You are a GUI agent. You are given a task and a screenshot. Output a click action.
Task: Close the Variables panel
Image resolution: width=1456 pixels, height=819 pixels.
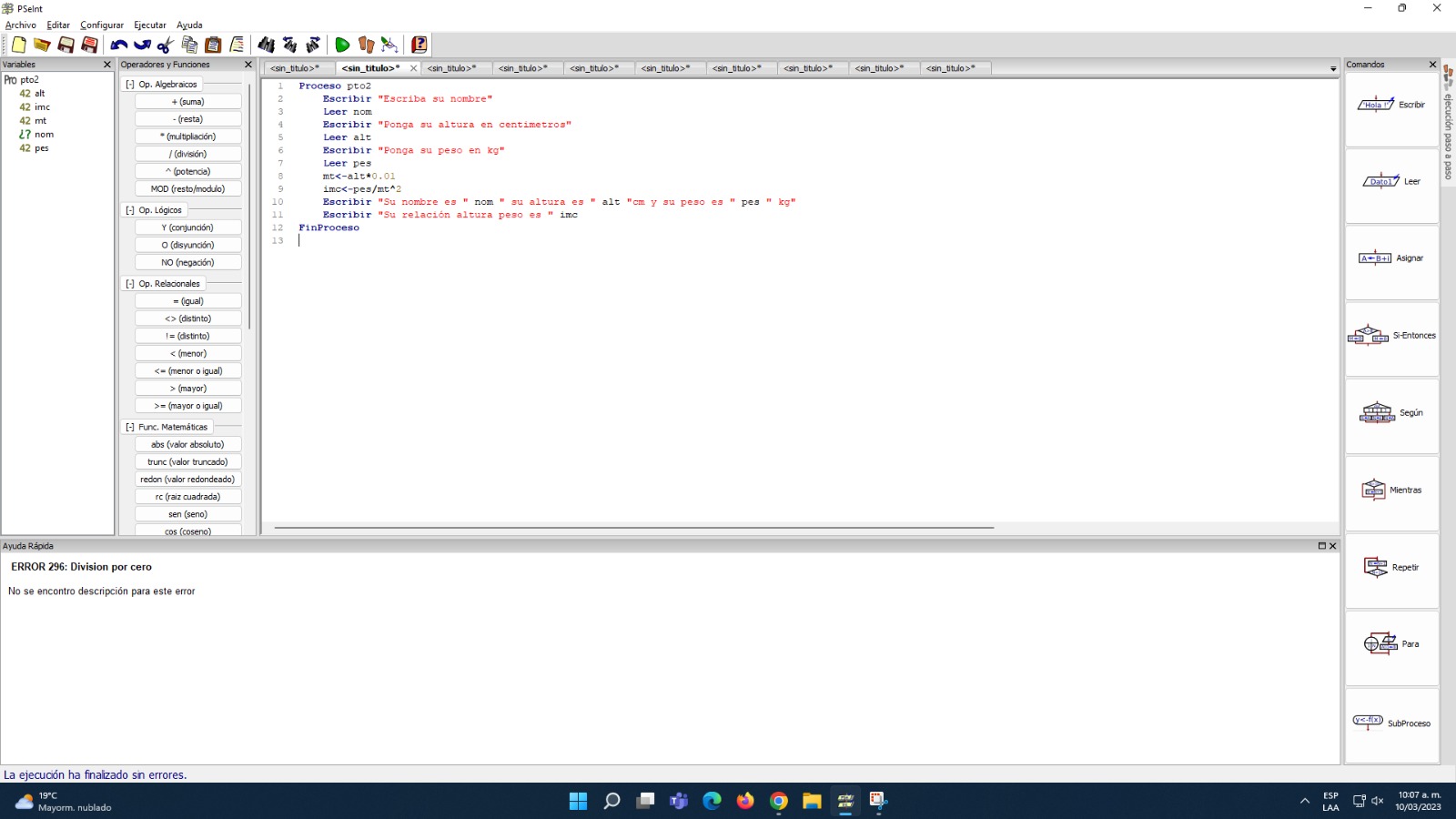coord(106,65)
